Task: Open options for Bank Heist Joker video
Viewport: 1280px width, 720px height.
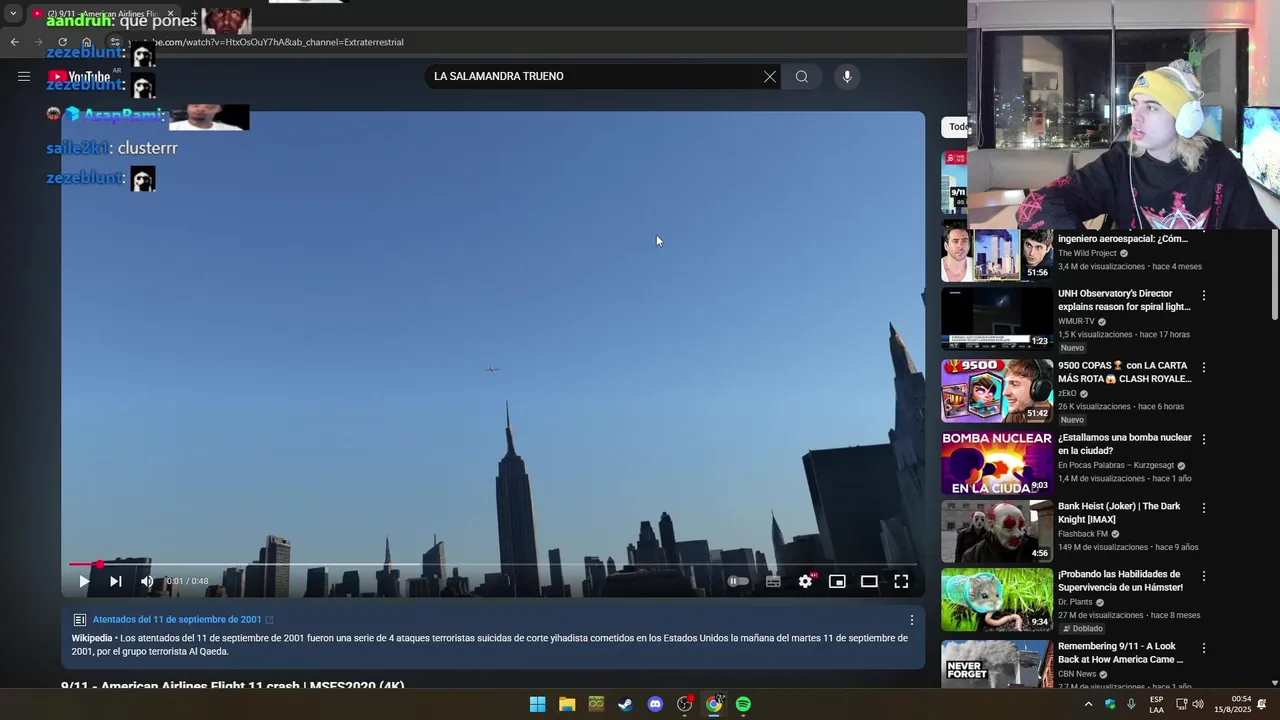Action: 1204,507
